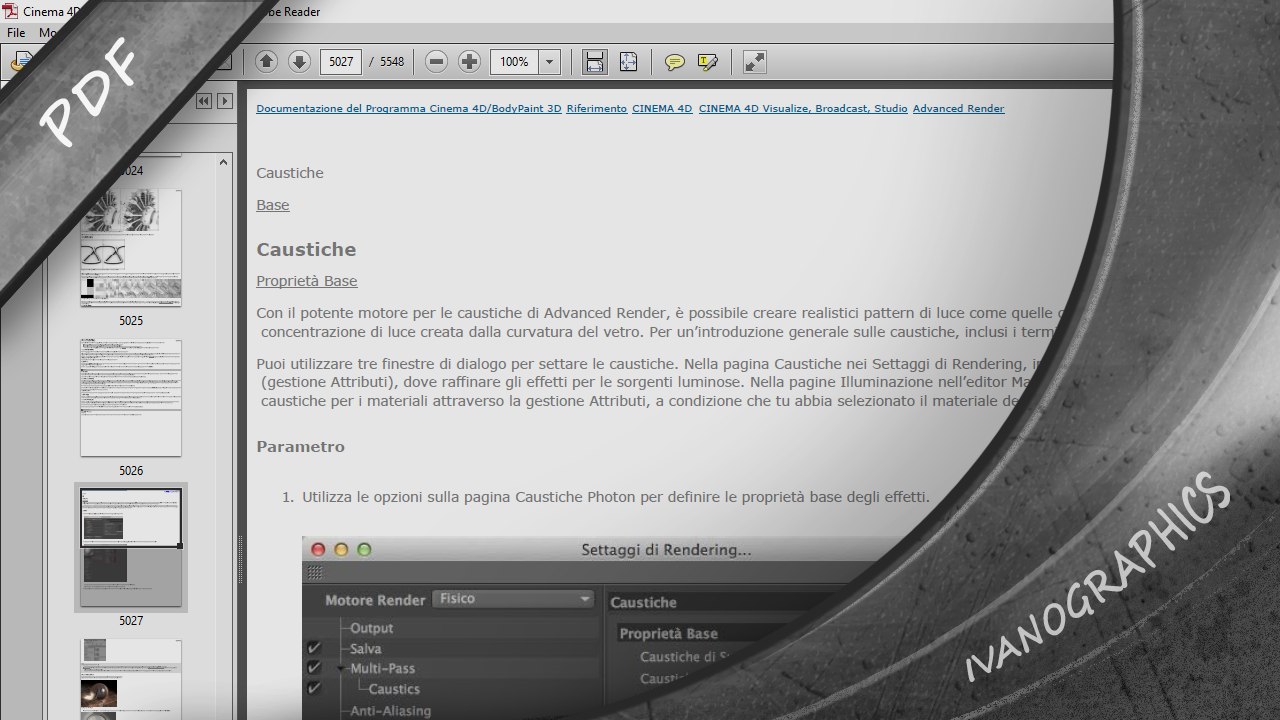Click the thumbnails panel scroll-up arrow
Viewport: 1280px width, 720px height.
224,162
